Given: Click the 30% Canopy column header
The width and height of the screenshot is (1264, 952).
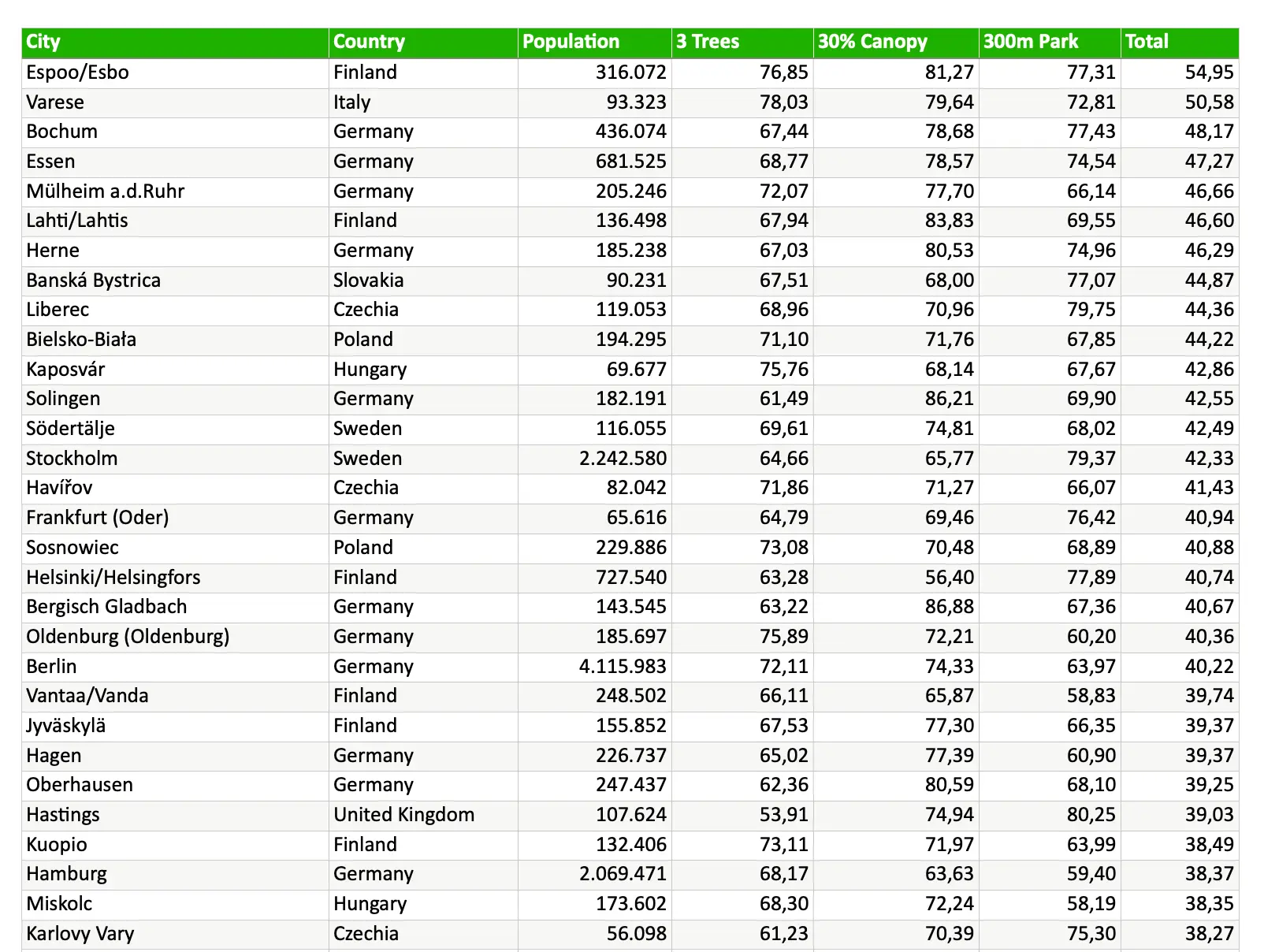Looking at the screenshot, I should tap(896, 43).
